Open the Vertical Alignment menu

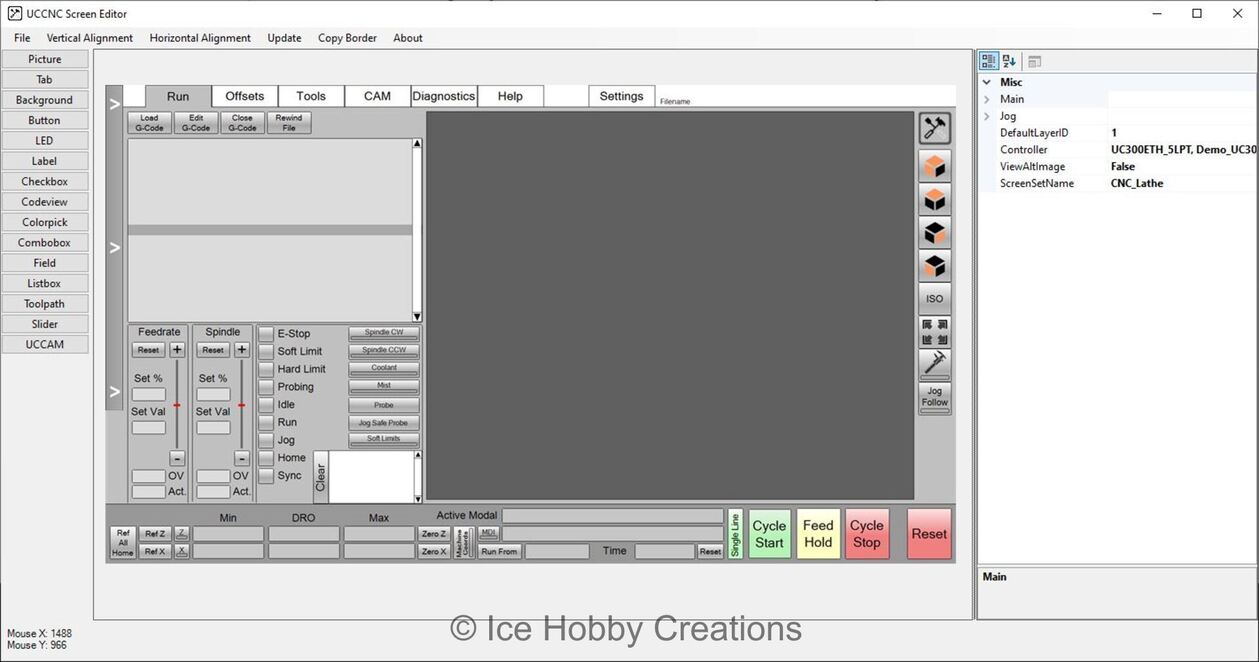click(x=90, y=38)
